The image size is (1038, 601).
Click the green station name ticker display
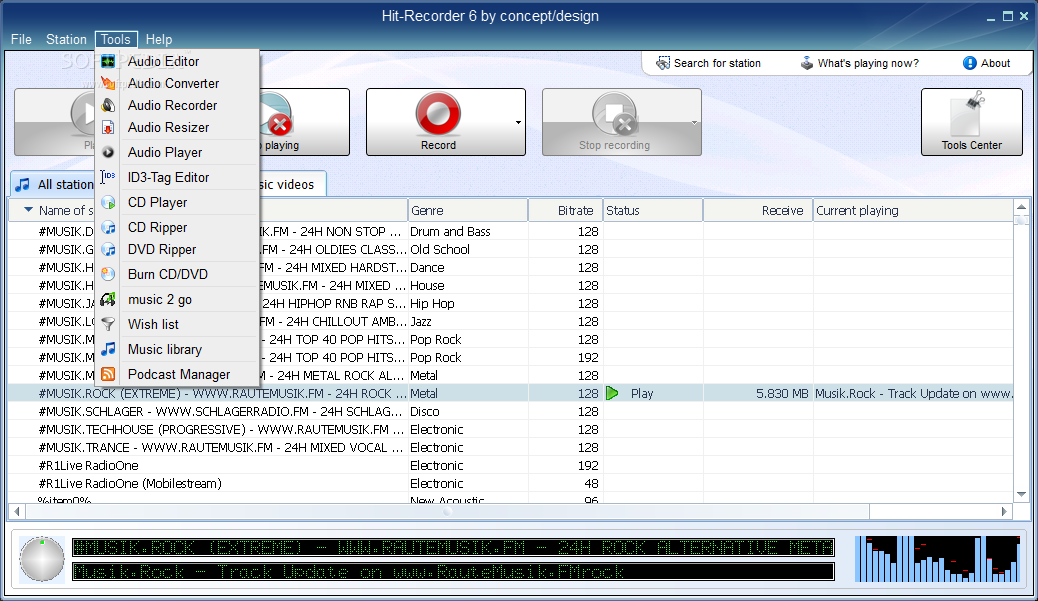point(453,547)
